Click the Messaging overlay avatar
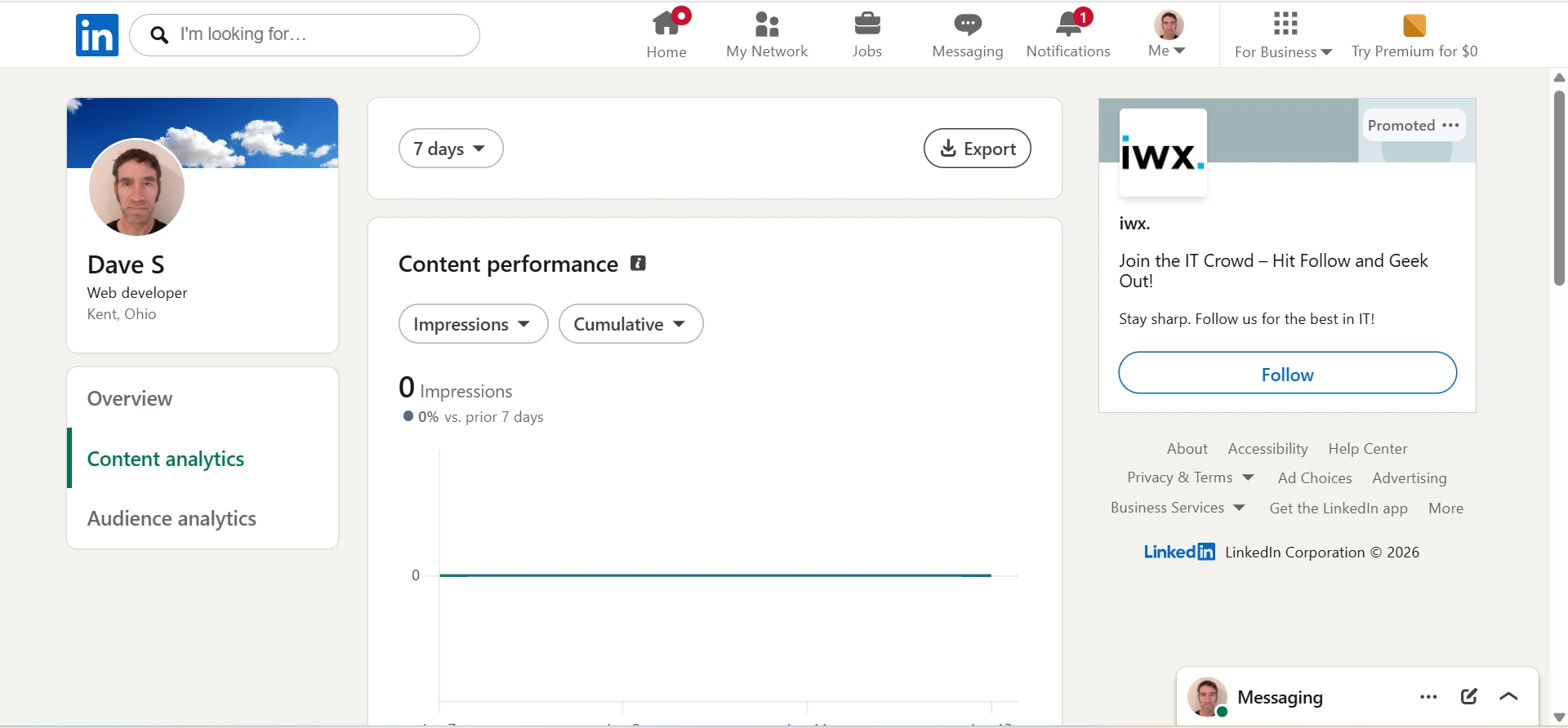 [x=1207, y=697]
